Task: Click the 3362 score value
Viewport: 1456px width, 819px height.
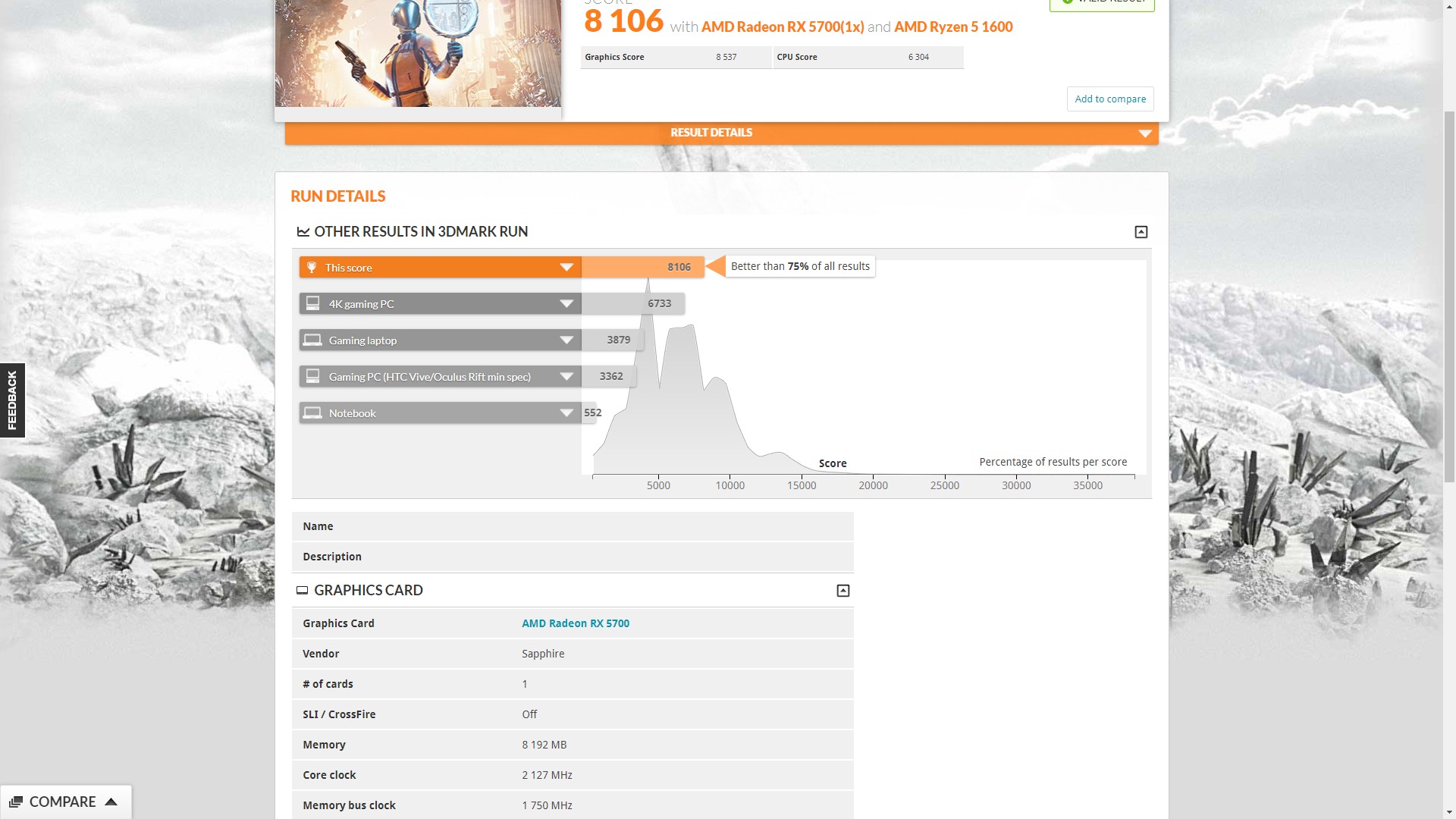Action: pos(611,376)
